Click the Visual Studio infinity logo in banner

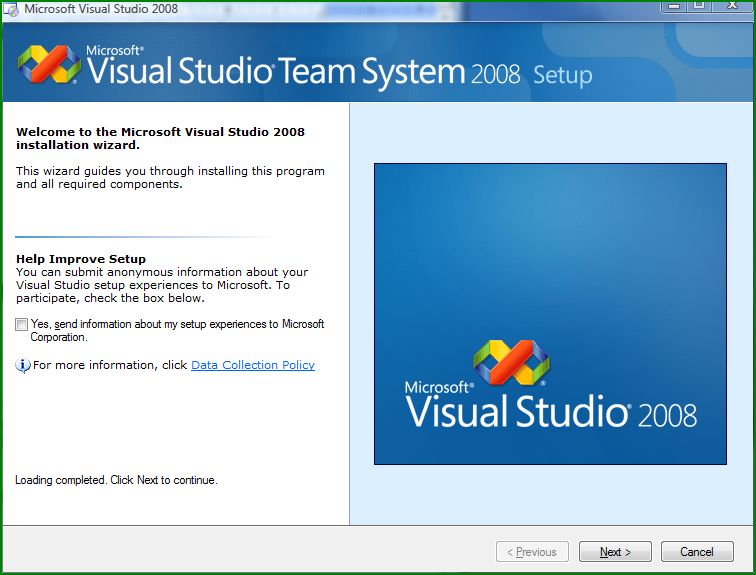(49, 64)
